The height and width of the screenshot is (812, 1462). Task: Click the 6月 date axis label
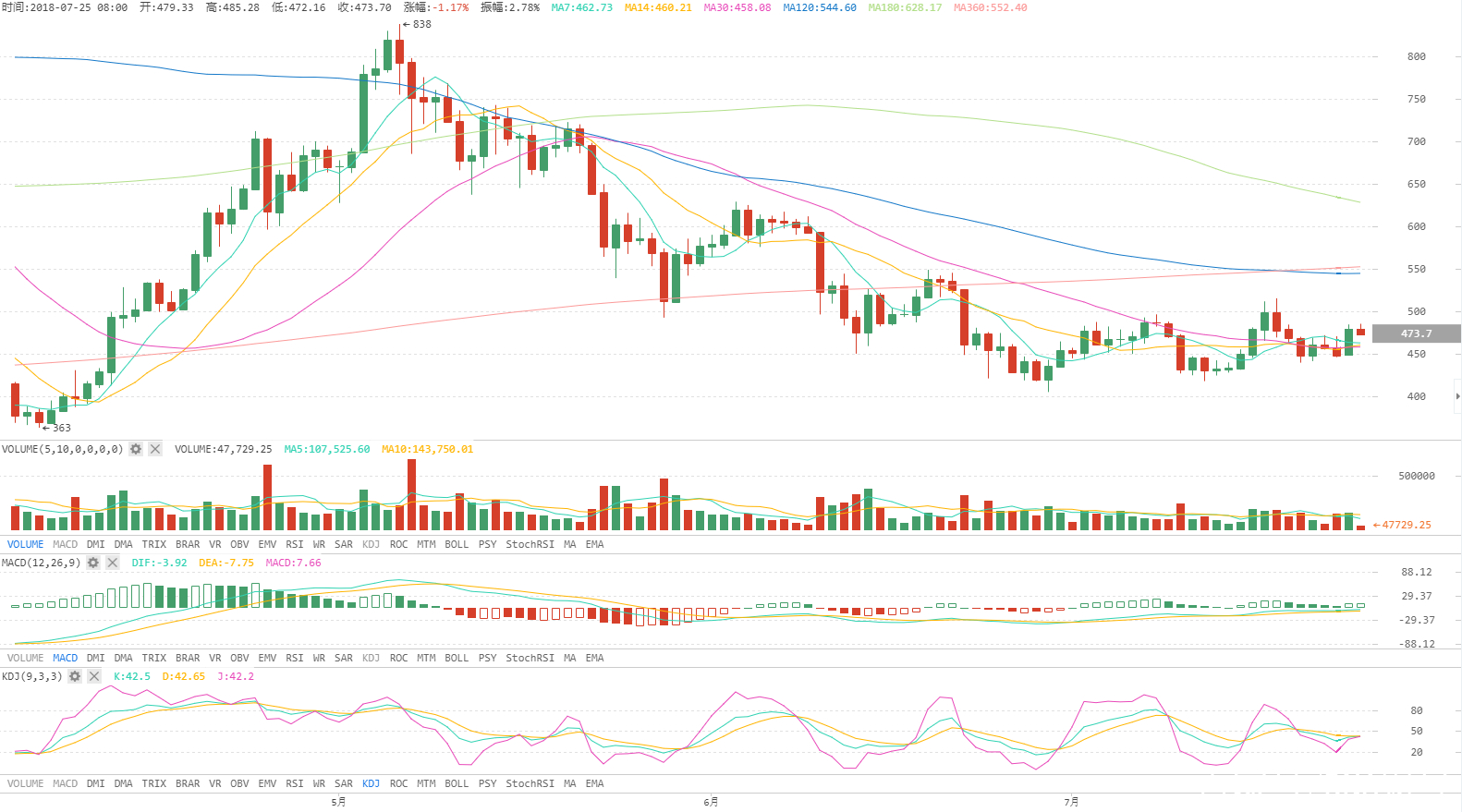pyautogui.click(x=711, y=802)
